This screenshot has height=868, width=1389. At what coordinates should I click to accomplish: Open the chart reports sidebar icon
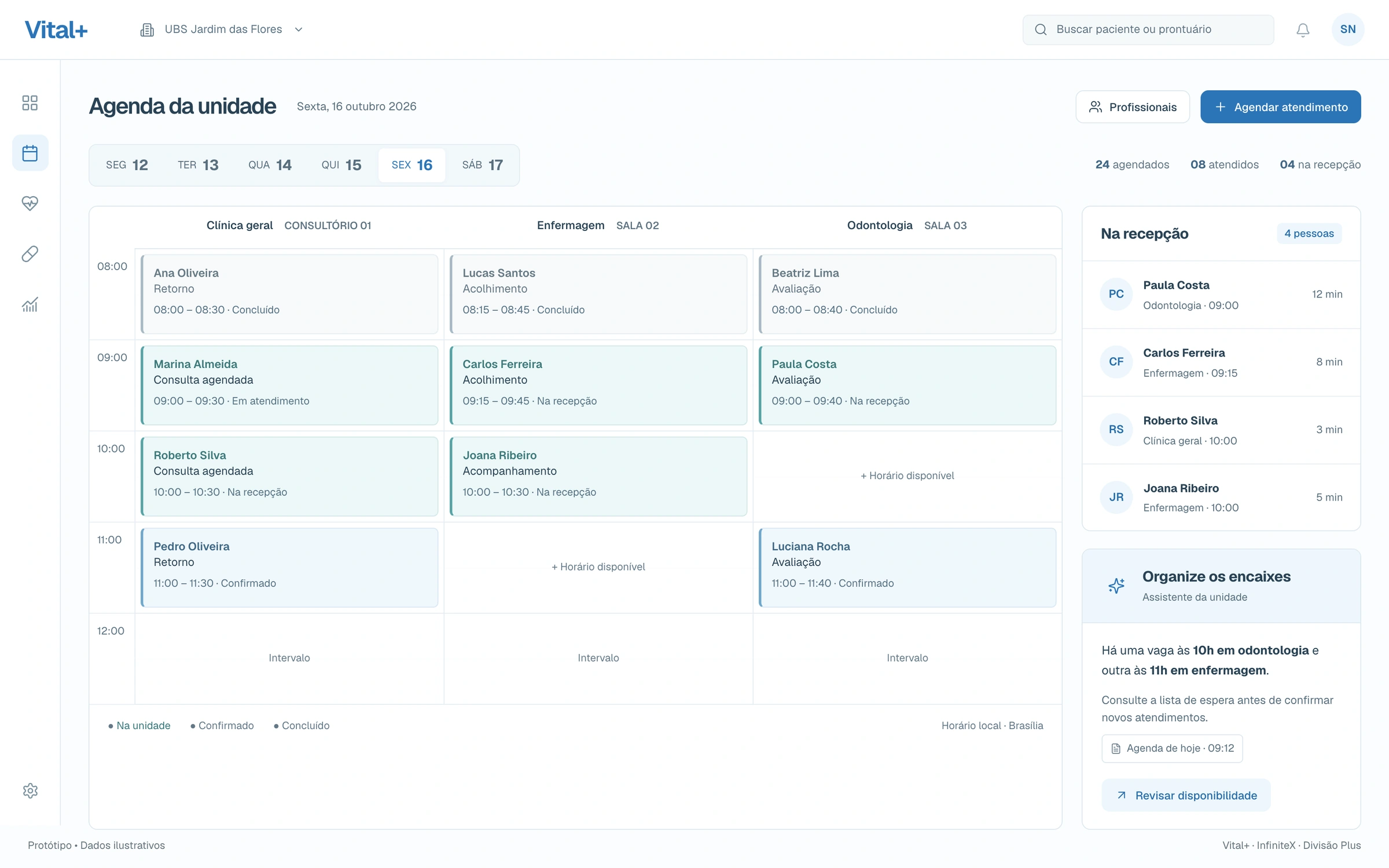point(30,304)
